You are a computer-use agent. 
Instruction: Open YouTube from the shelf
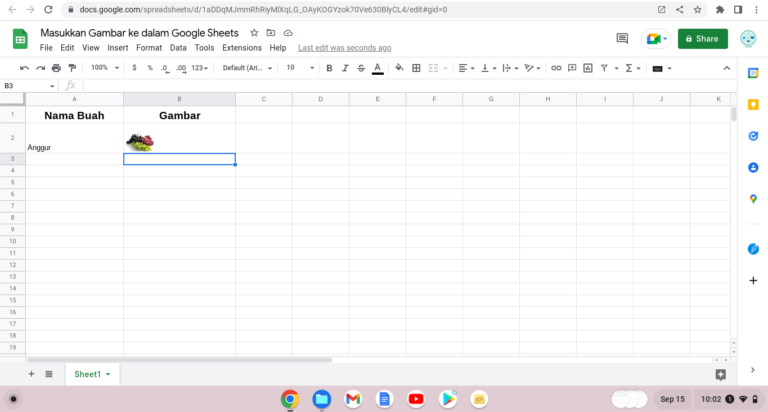pos(416,399)
